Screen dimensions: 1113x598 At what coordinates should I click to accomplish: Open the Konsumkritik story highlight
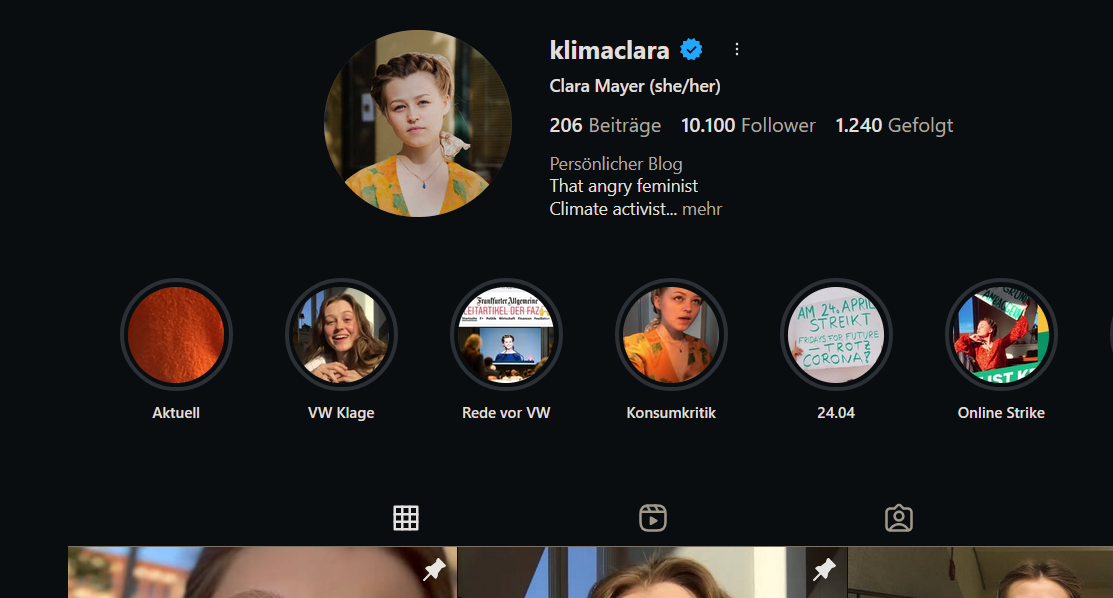pos(671,335)
